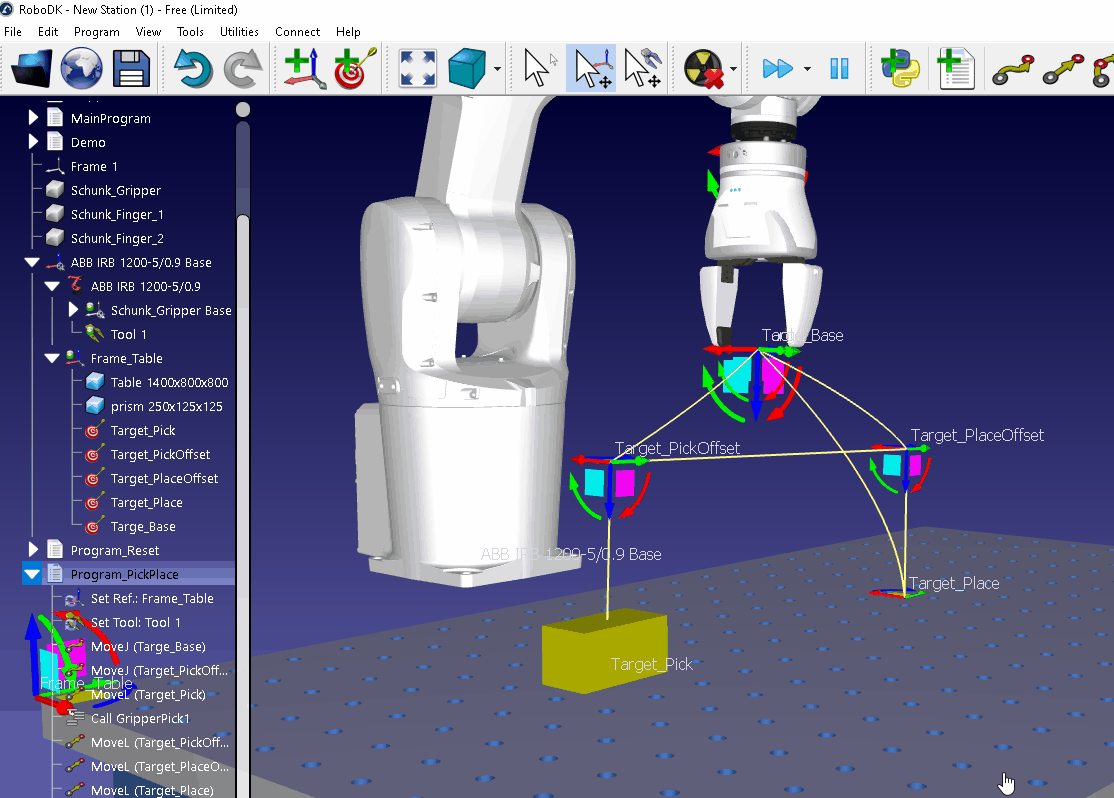Image resolution: width=1114 pixels, height=798 pixels.
Task: Open the collision check dropdown arrow
Action: click(x=733, y=69)
